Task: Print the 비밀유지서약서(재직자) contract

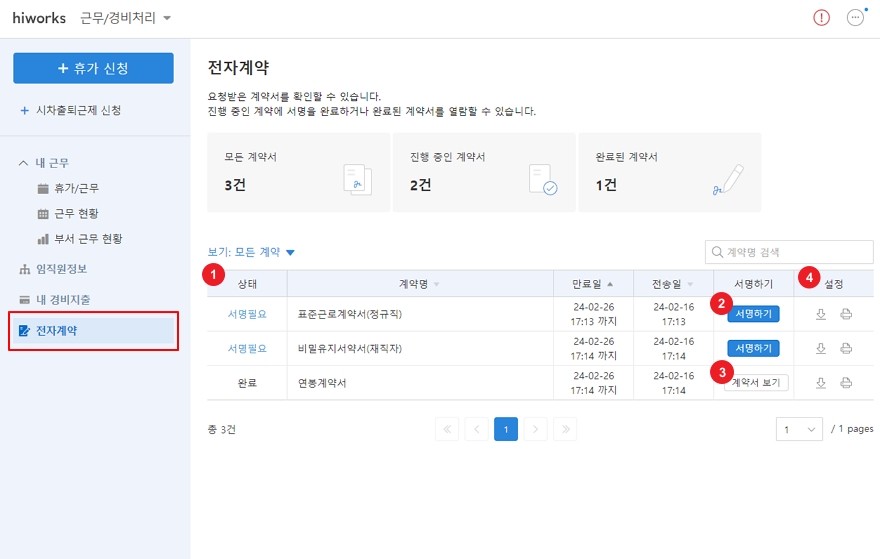Action: [846, 348]
